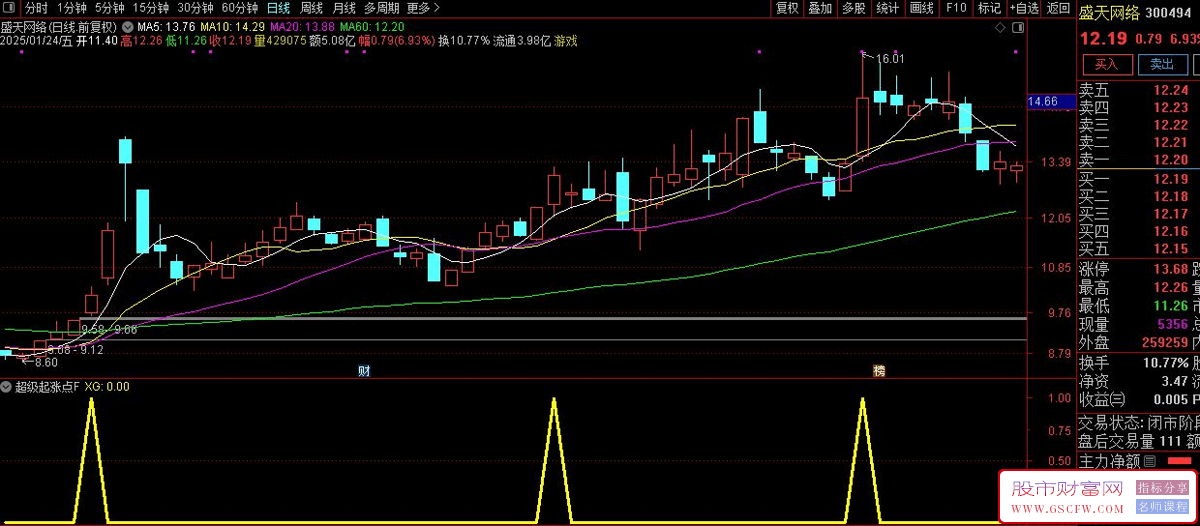This screenshot has height=526, width=1200.
Task: Click the 卖出 sell button
Action: tap(1162, 64)
